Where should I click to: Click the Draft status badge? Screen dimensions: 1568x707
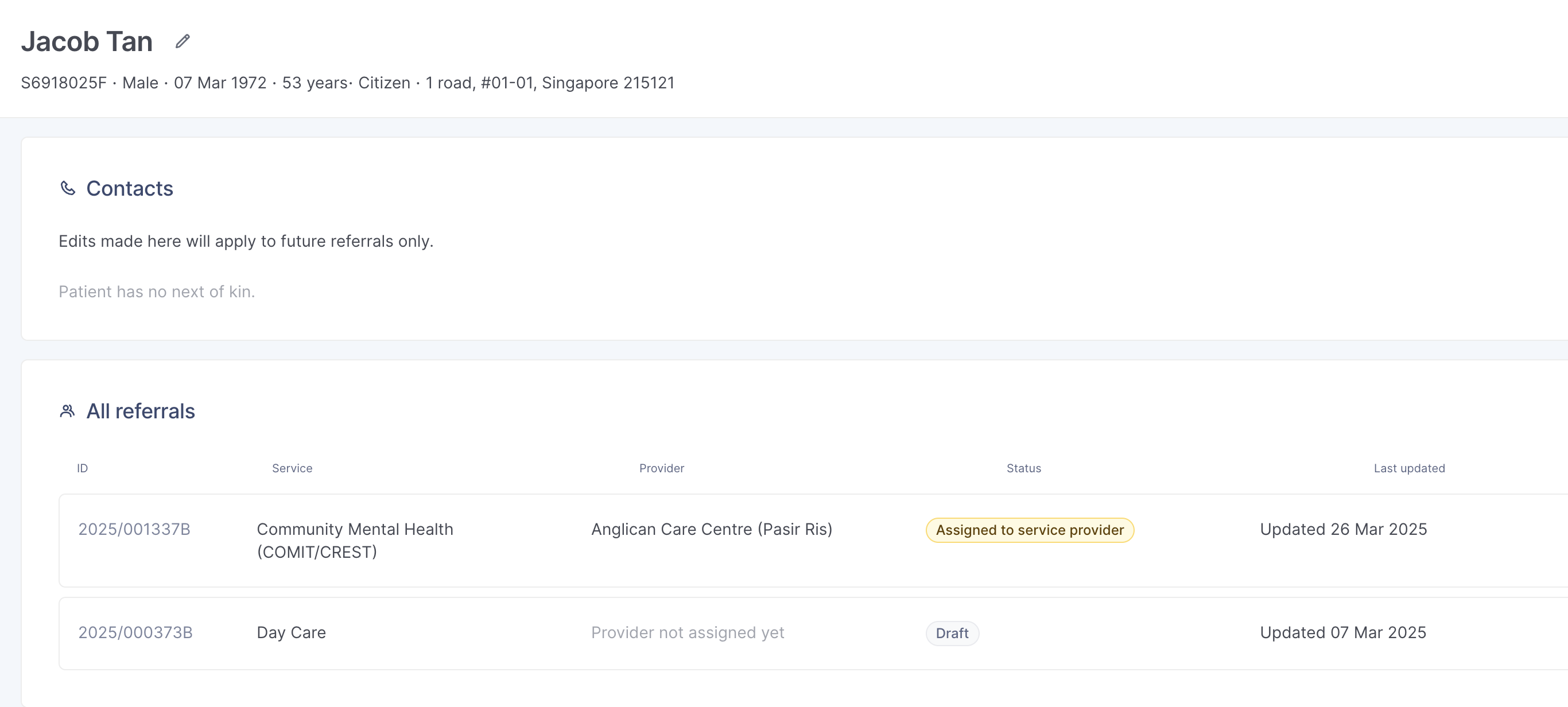click(952, 634)
